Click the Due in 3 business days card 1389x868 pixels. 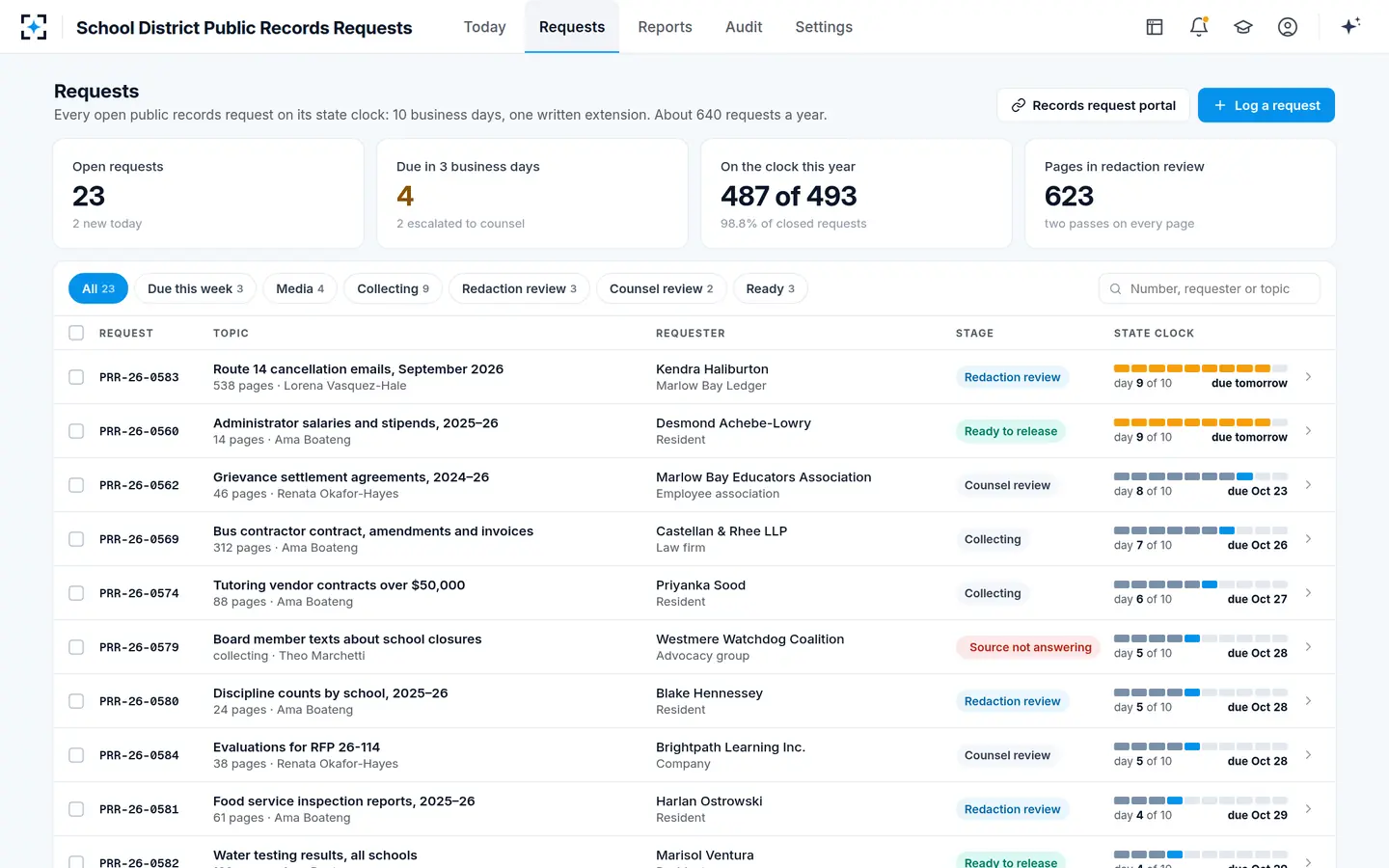click(532, 194)
